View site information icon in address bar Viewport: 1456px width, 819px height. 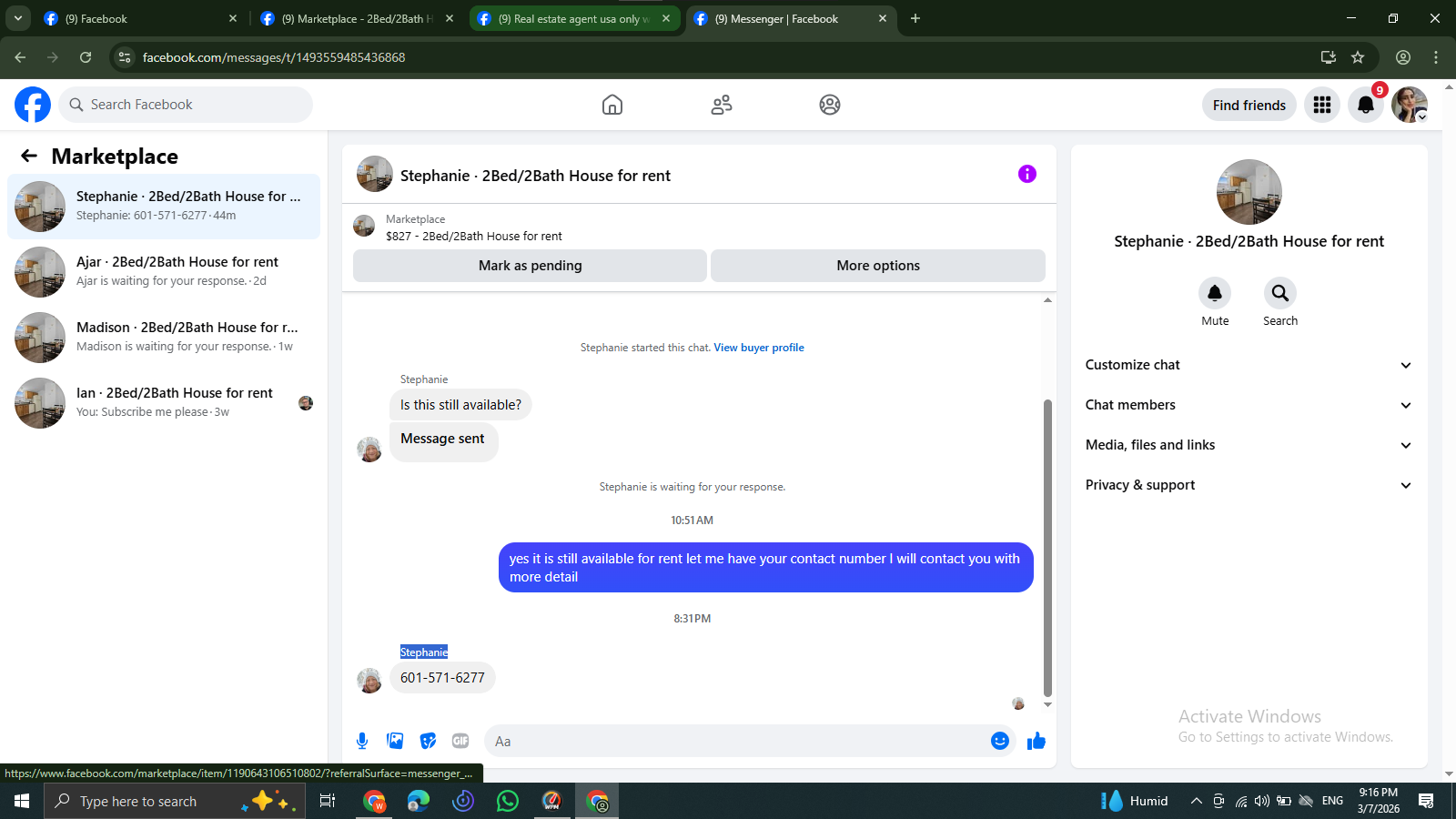point(125,57)
